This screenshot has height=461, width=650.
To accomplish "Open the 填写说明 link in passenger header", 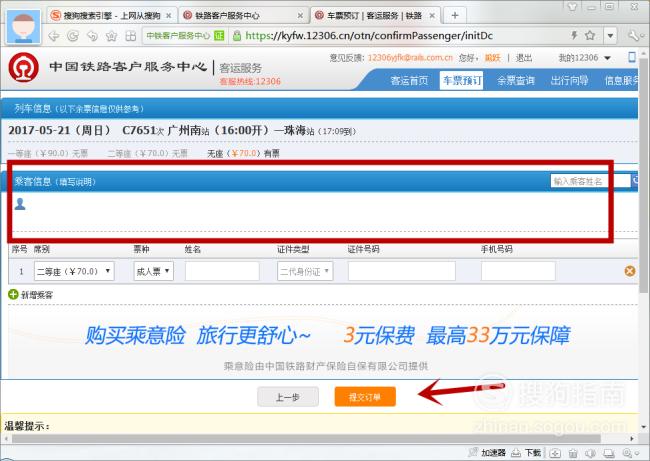I will pyautogui.click(x=77, y=182).
